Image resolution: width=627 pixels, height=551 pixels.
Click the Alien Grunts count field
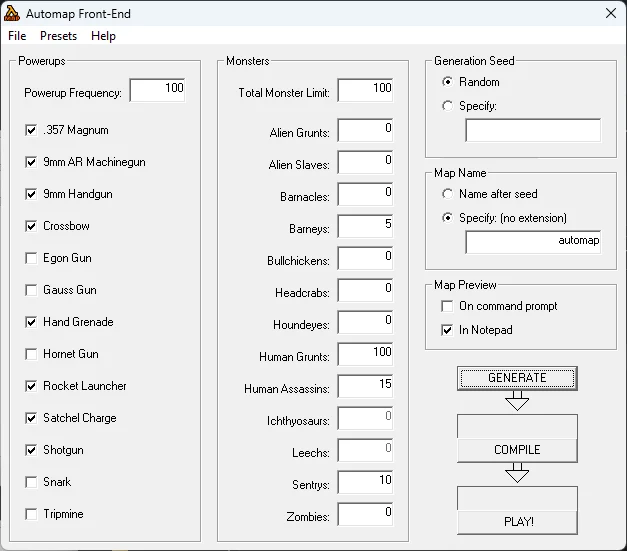click(365, 130)
